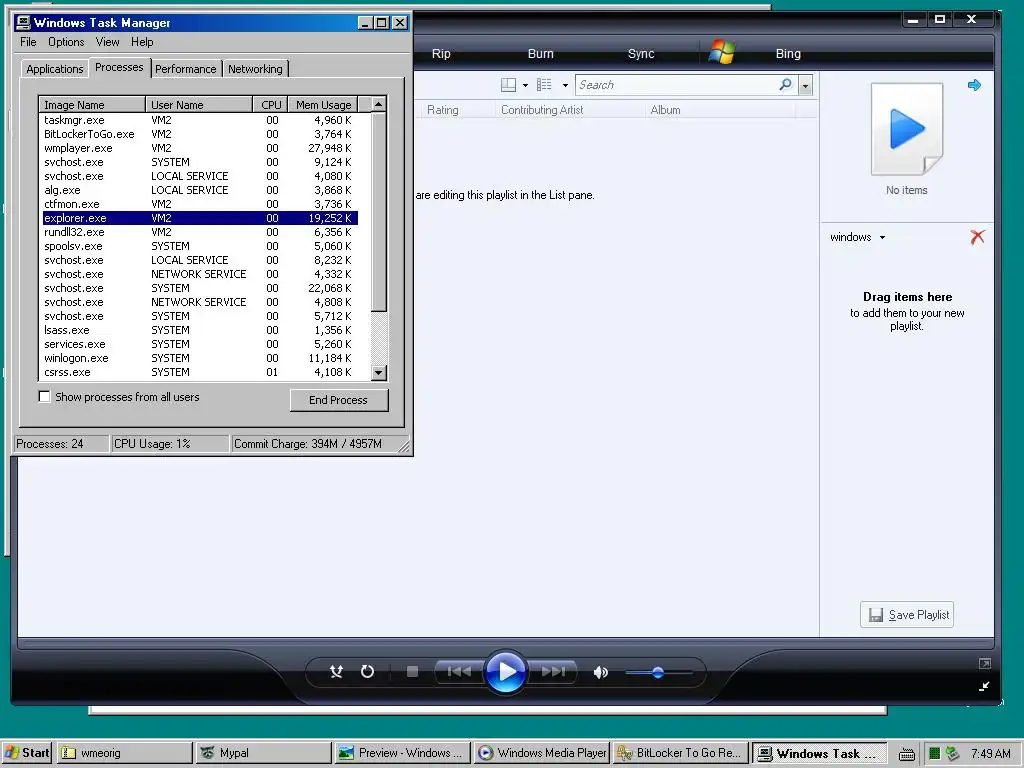The image size is (1024, 768).
Task: Click the full screen view icon
Action: [985, 664]
